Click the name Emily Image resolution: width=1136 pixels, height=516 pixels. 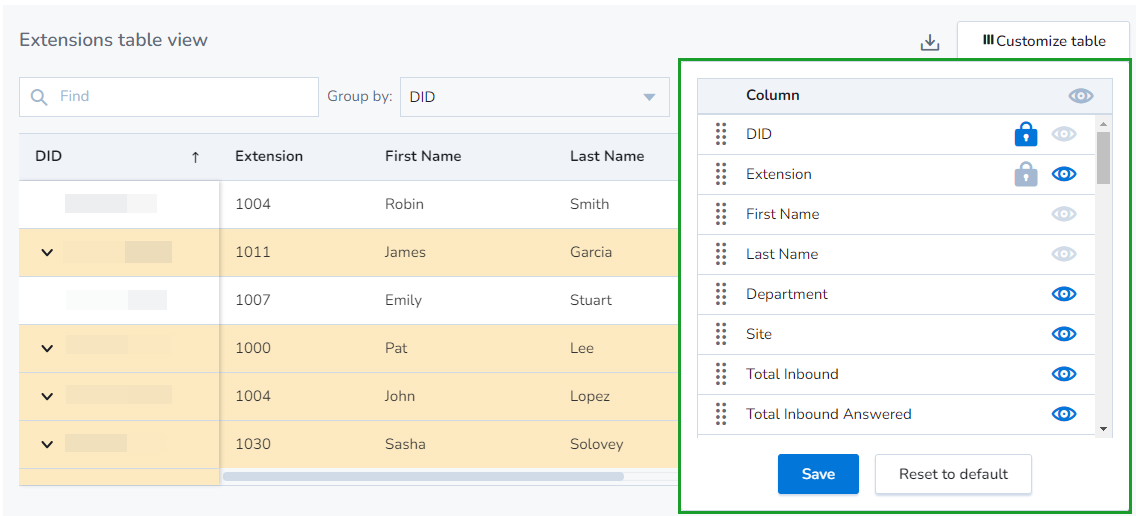click(x=403, y=300)
